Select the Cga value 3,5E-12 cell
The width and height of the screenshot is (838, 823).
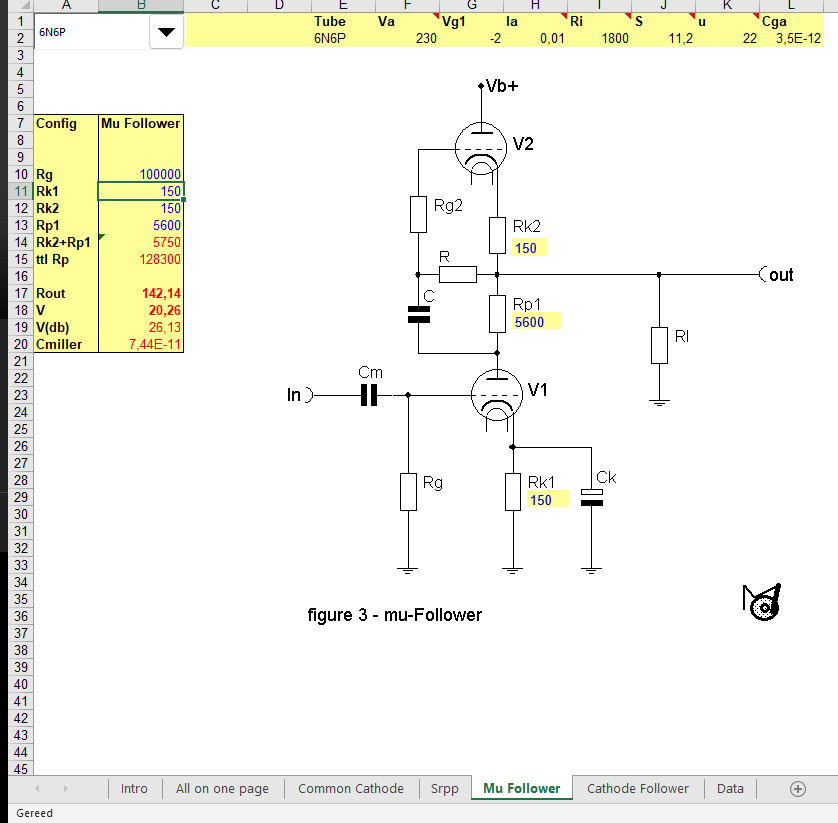click(792, 38)
